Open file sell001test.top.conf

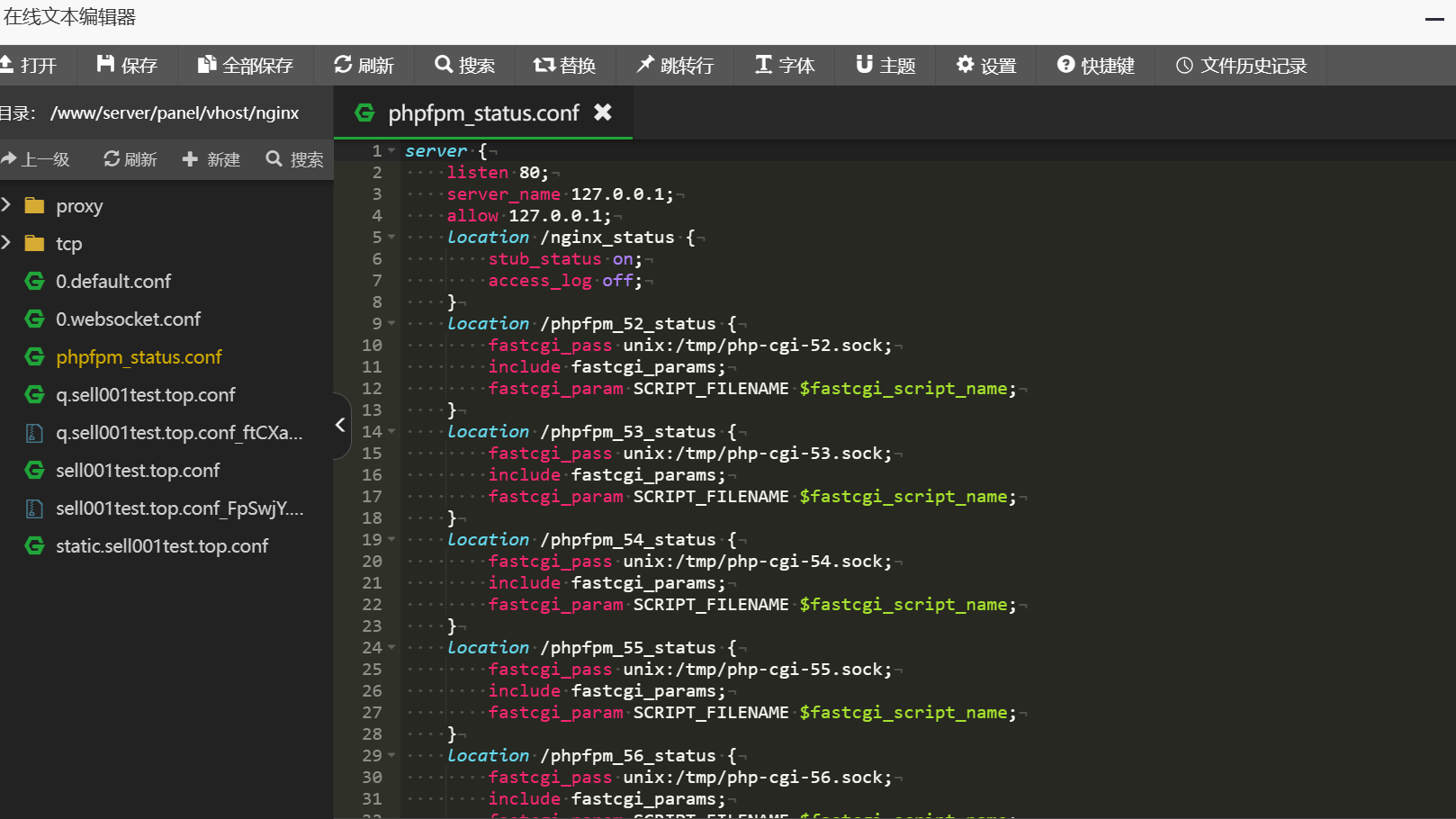click(138, 471)
